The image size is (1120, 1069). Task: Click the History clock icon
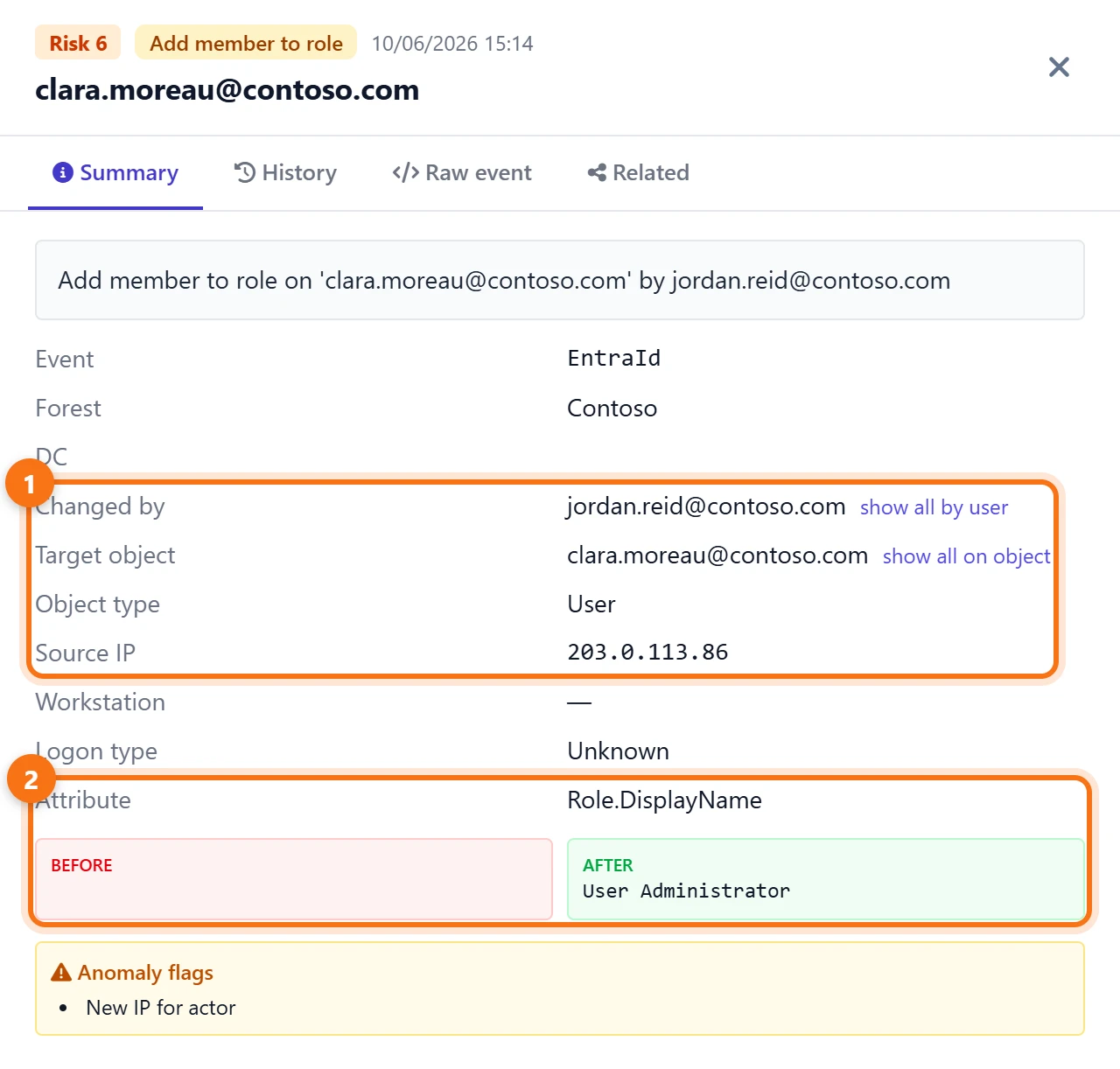tap(245, 173)
